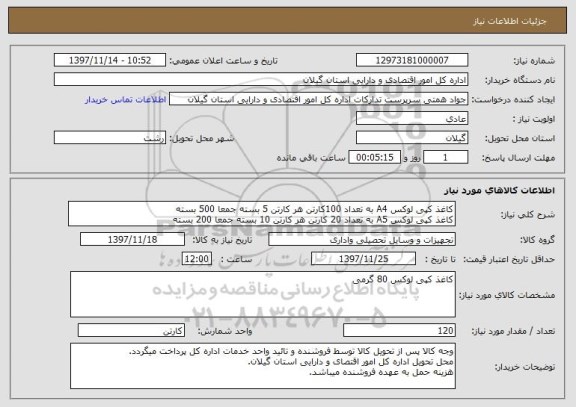Click the request creator field جواد همتی
Image resolution: width=576 pixels, height=407 pixels.
coord(318,99)
